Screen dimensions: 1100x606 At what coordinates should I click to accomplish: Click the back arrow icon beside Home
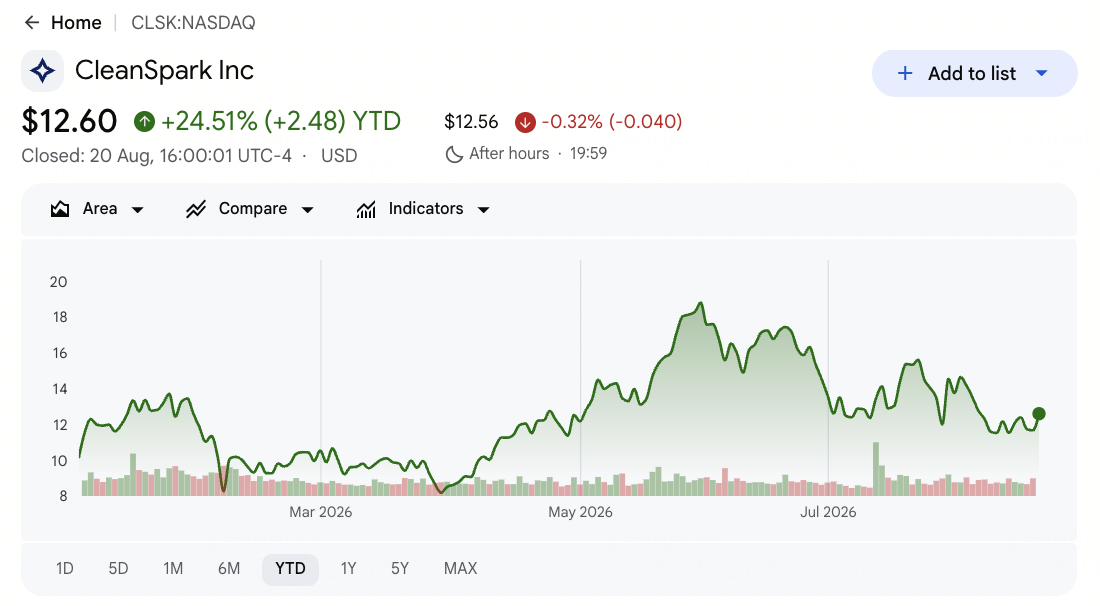pos(32,22)
